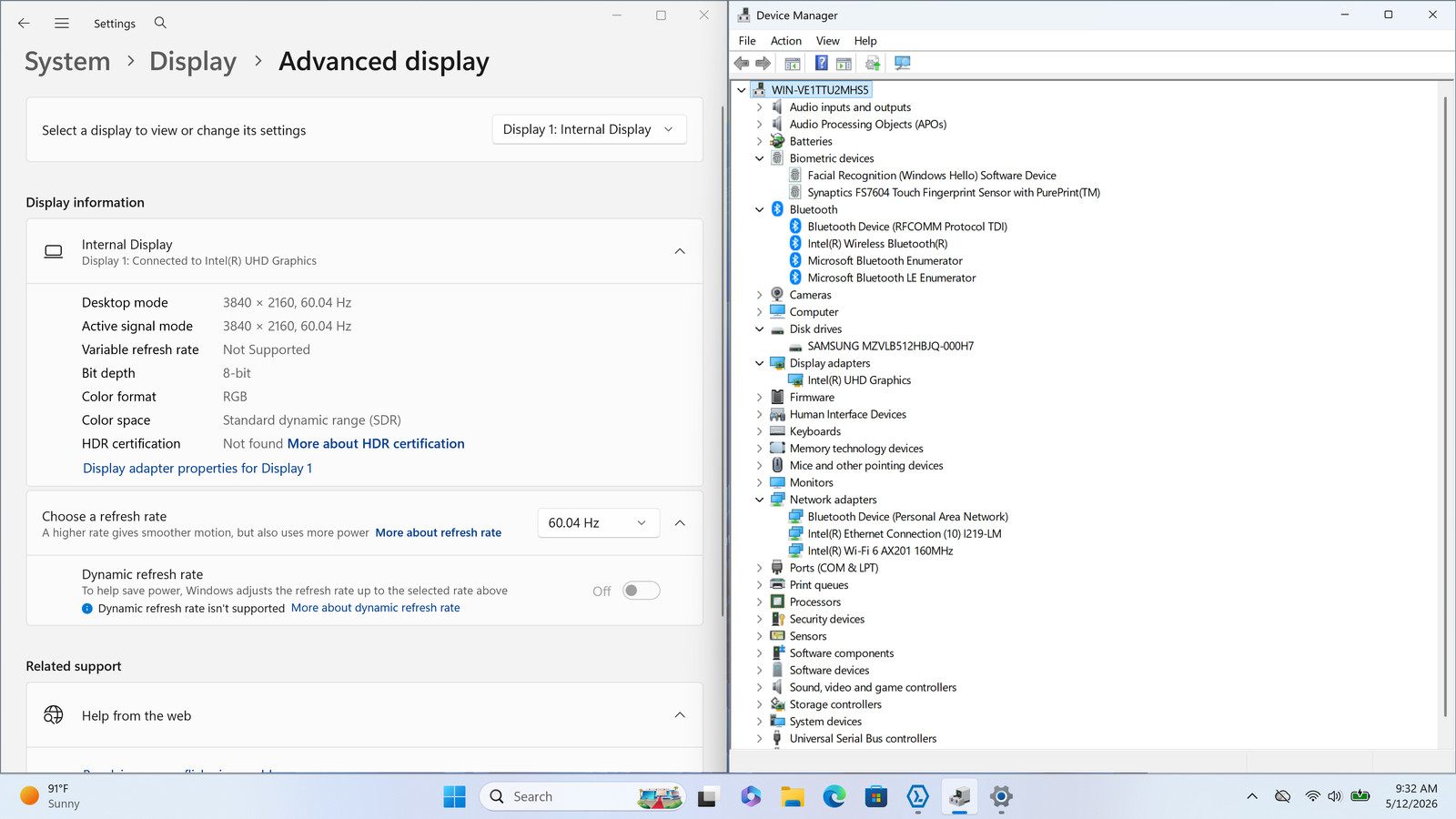
Task: Open the Action menu in Device Manager
Action: click(786, 41)
